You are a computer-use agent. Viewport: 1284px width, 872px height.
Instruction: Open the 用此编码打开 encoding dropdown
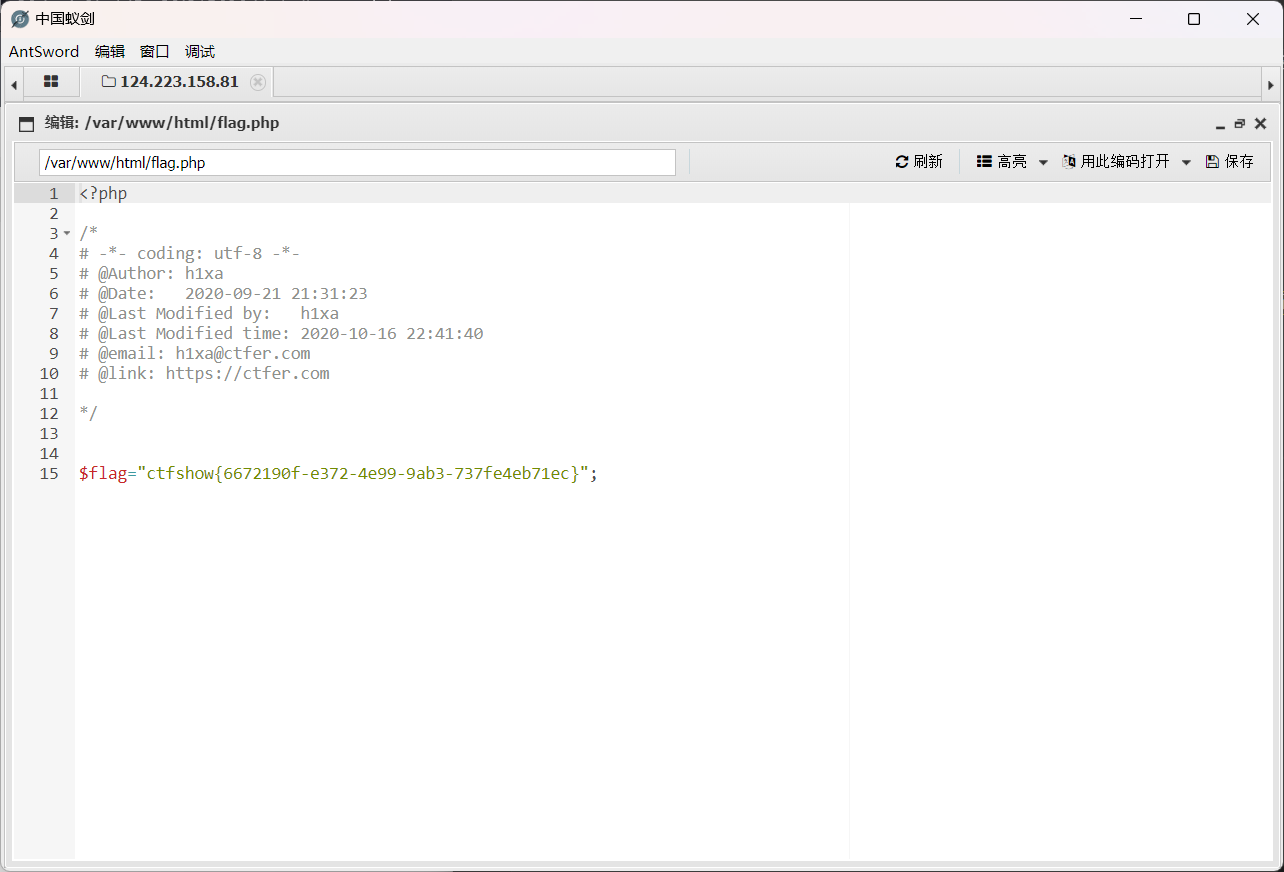[x=1186, y=162]
